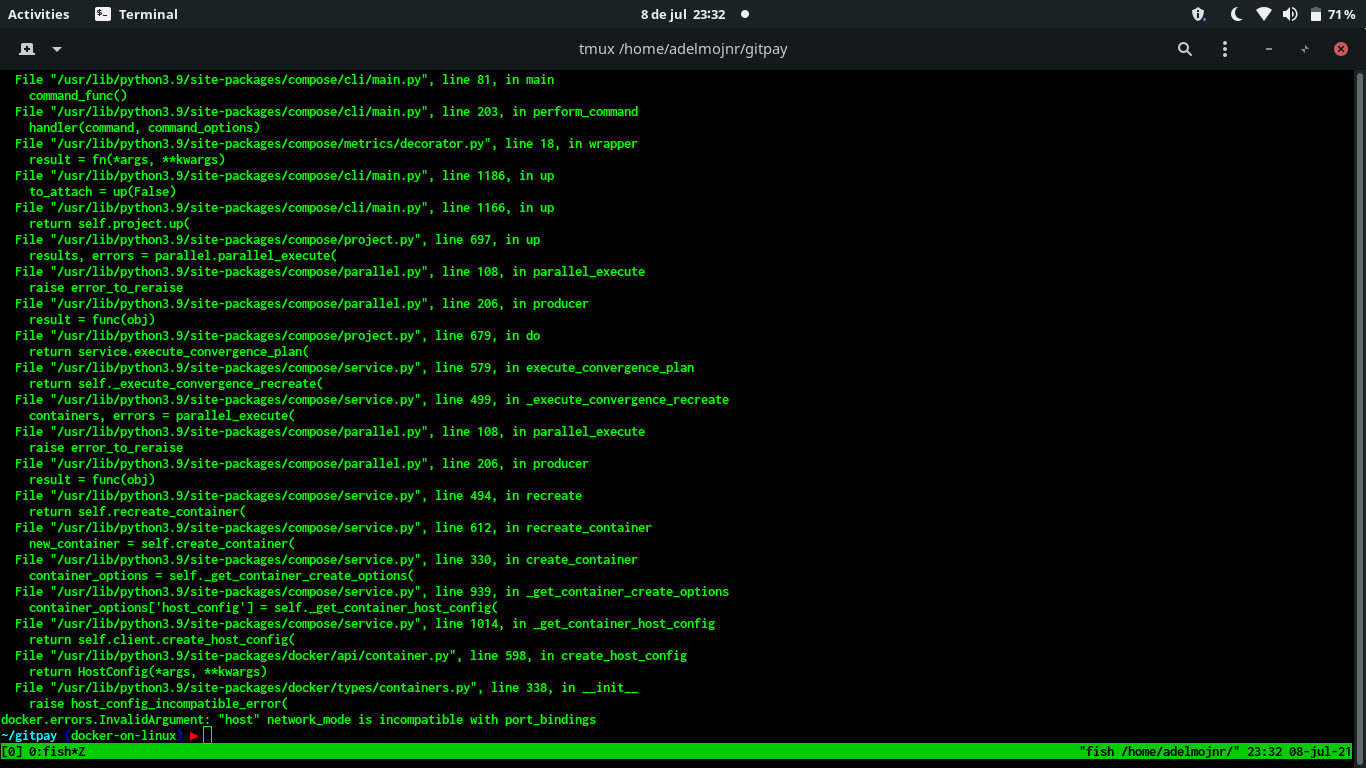
Task: Select tmux window 0:fish*Z in status bar
Action: click(x=57, y=751)
